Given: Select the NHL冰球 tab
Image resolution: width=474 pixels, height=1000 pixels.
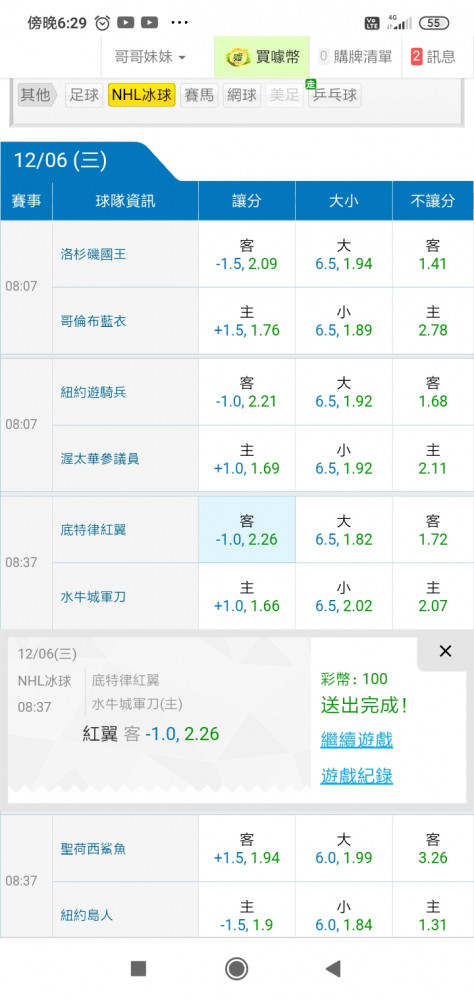Looking at the screenshot, I should click(x=142, y=96).
